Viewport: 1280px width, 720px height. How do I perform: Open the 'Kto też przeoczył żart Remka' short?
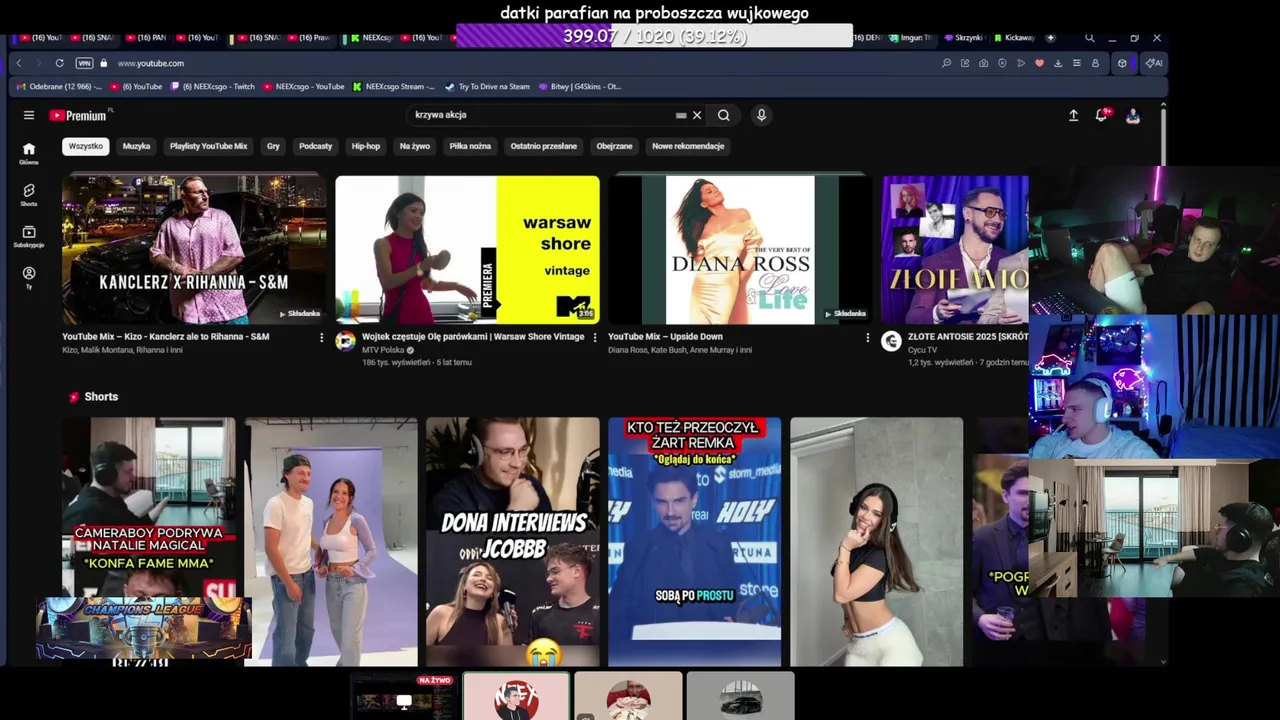point(694,541)
